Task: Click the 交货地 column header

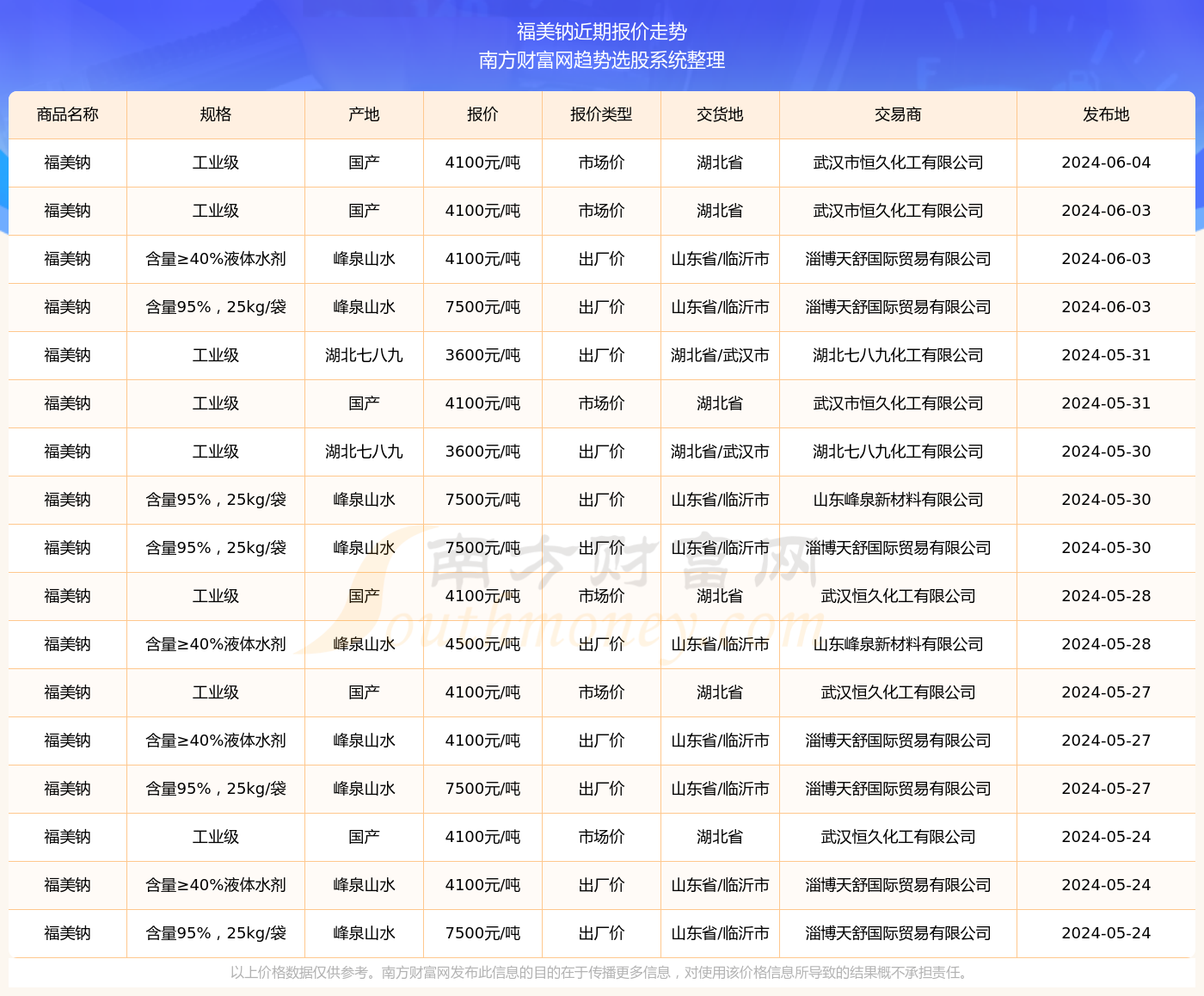Action: tap(720, 114)
